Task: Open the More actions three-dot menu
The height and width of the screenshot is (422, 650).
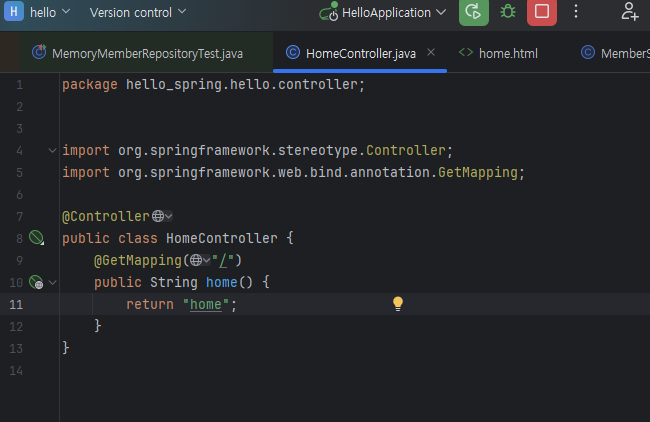Action: coord(576,12)
